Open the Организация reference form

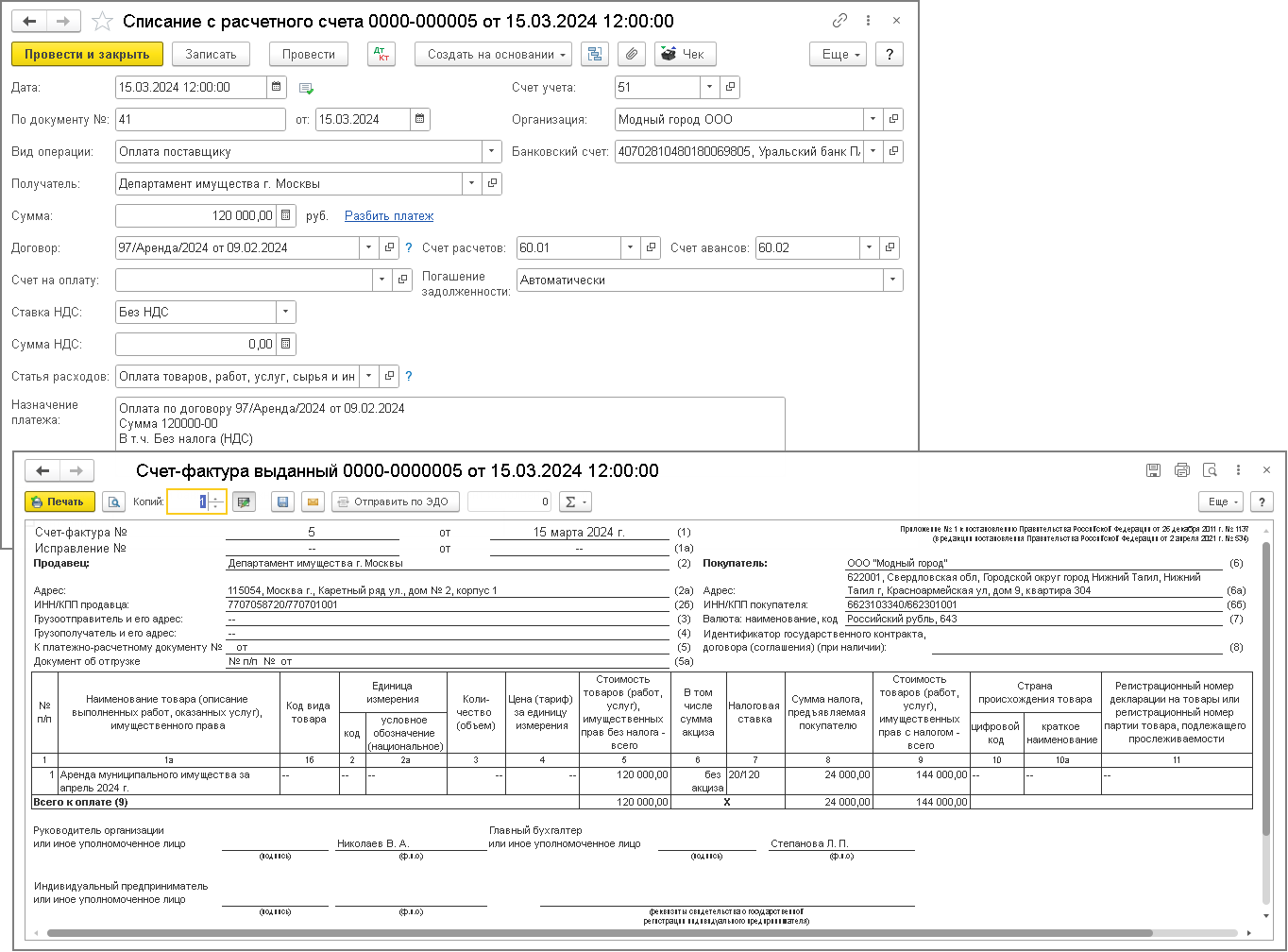893,120
